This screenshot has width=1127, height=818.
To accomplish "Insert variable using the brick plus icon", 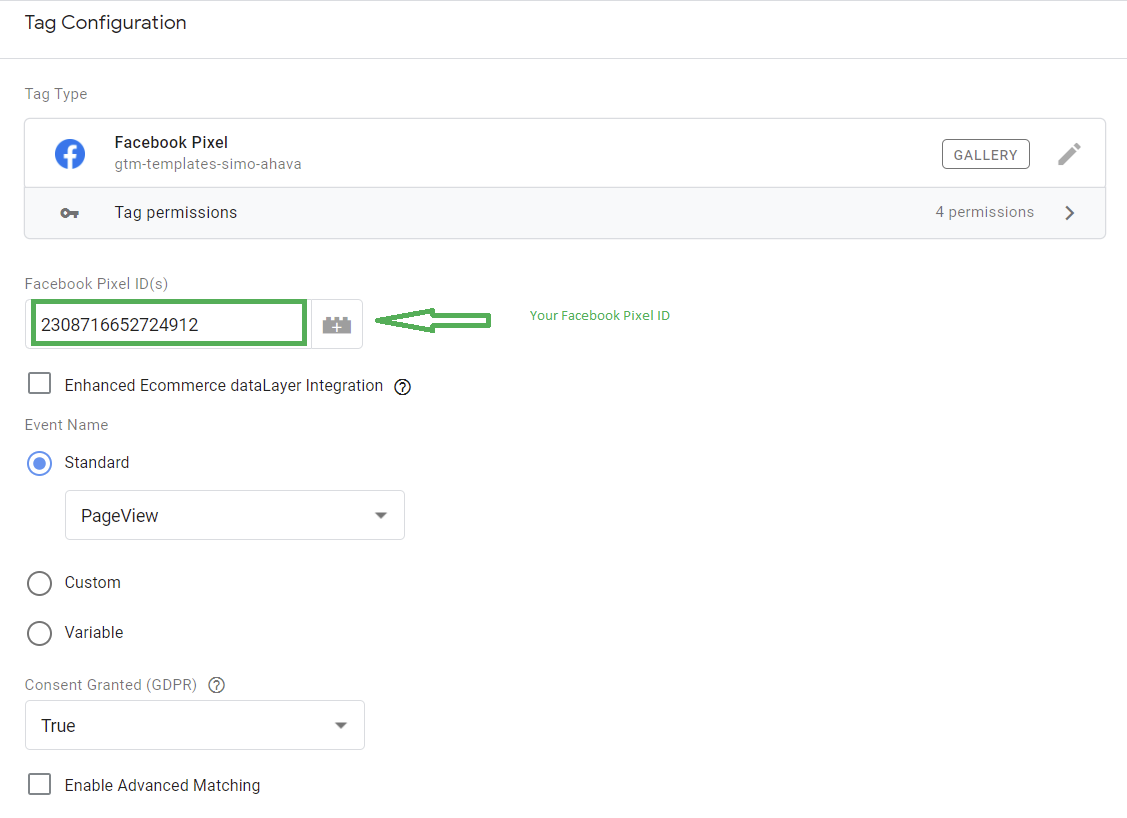I will 336,325.
